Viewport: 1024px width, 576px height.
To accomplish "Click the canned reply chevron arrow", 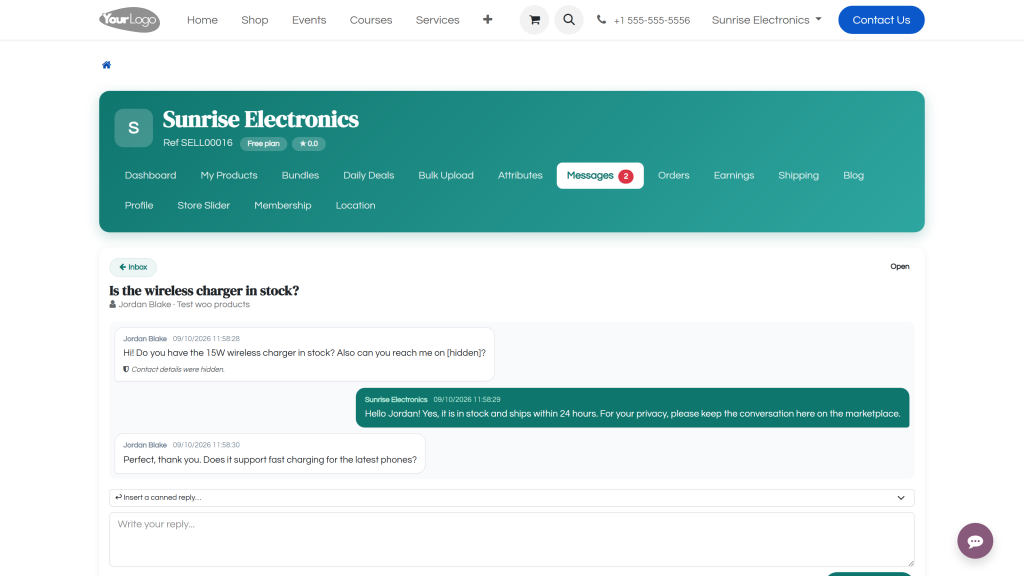I will tap(901, 498).
